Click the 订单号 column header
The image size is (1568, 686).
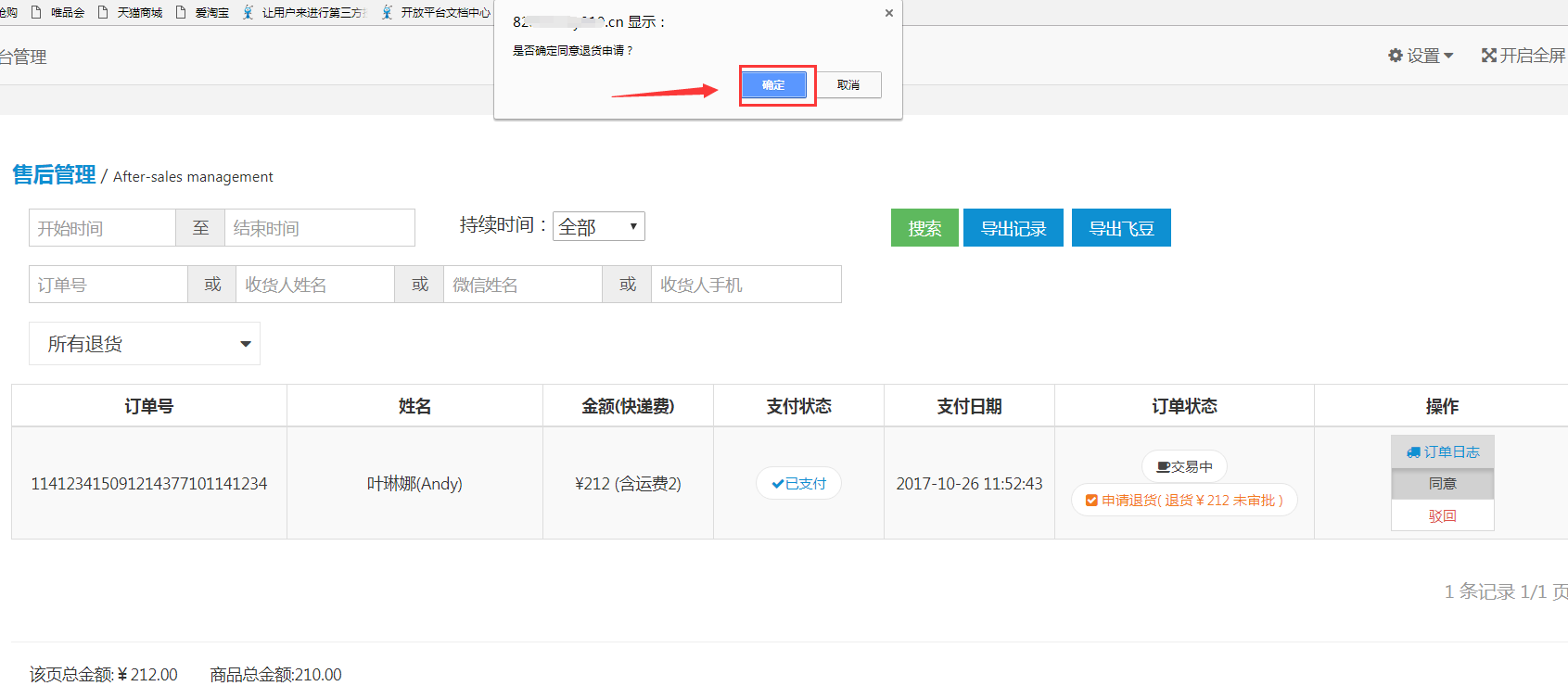click(x=149, y=406)
